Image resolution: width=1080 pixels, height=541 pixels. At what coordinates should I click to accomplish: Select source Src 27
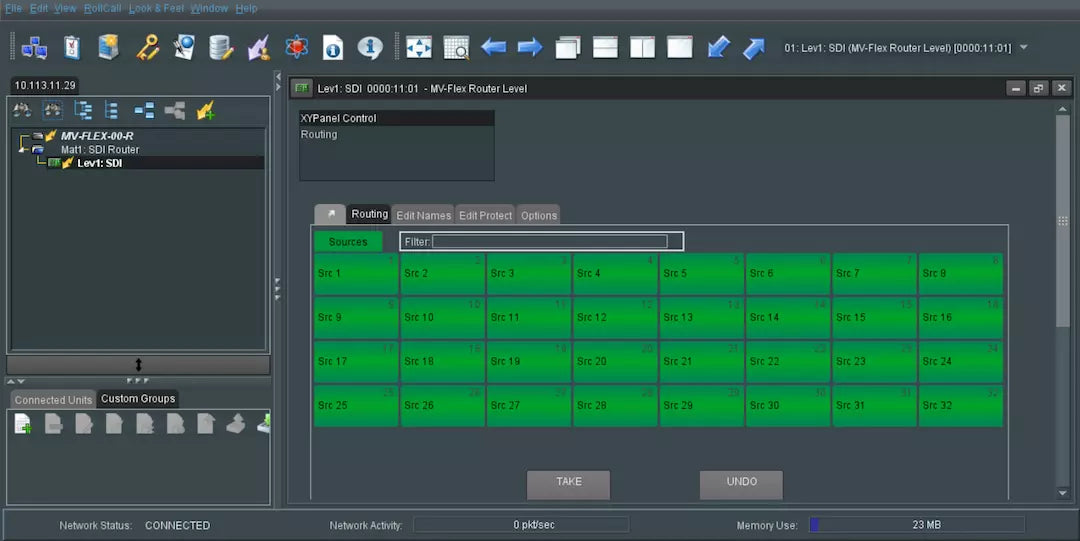pyautogui.click(x=529, y=406)
